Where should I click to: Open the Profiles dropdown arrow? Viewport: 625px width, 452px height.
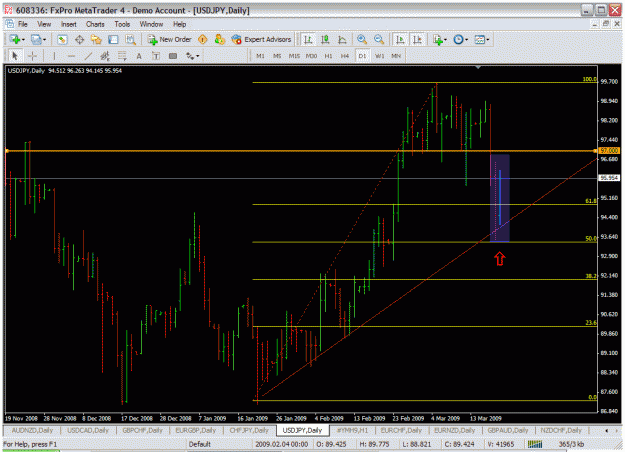[x=45, y=39]
